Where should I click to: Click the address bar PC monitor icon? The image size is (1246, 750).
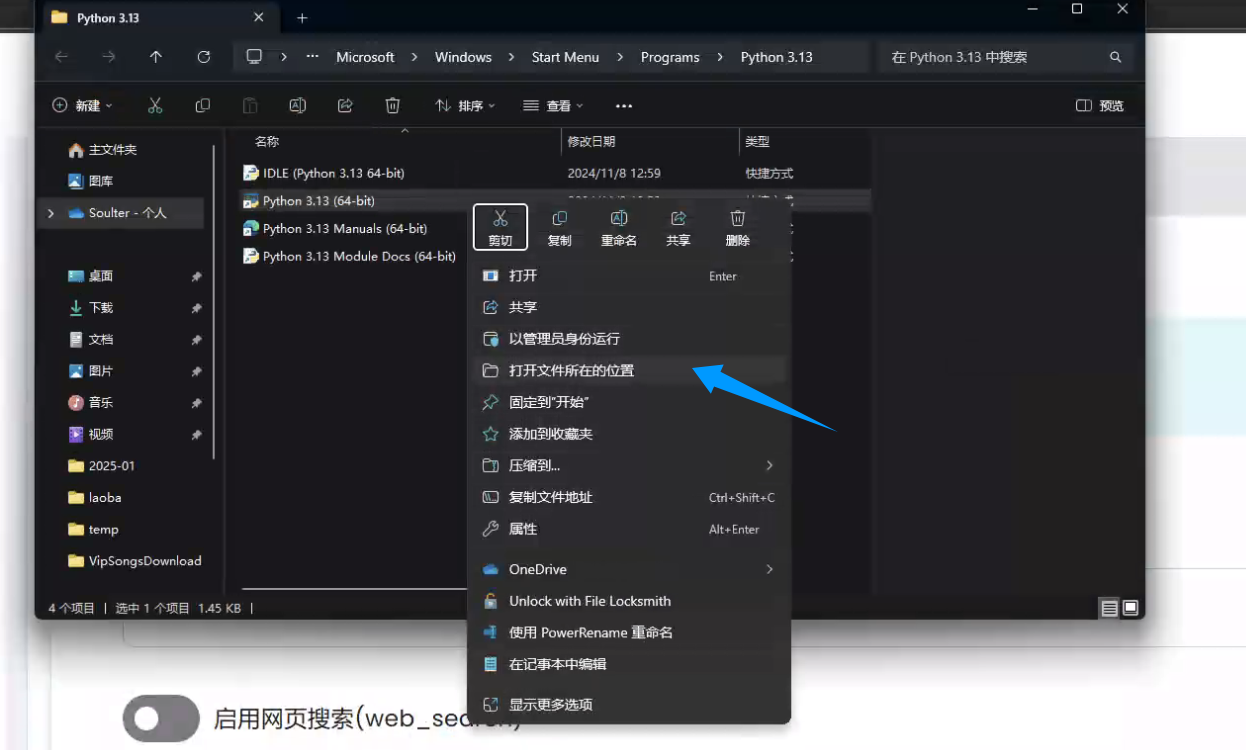pos(254,57)
